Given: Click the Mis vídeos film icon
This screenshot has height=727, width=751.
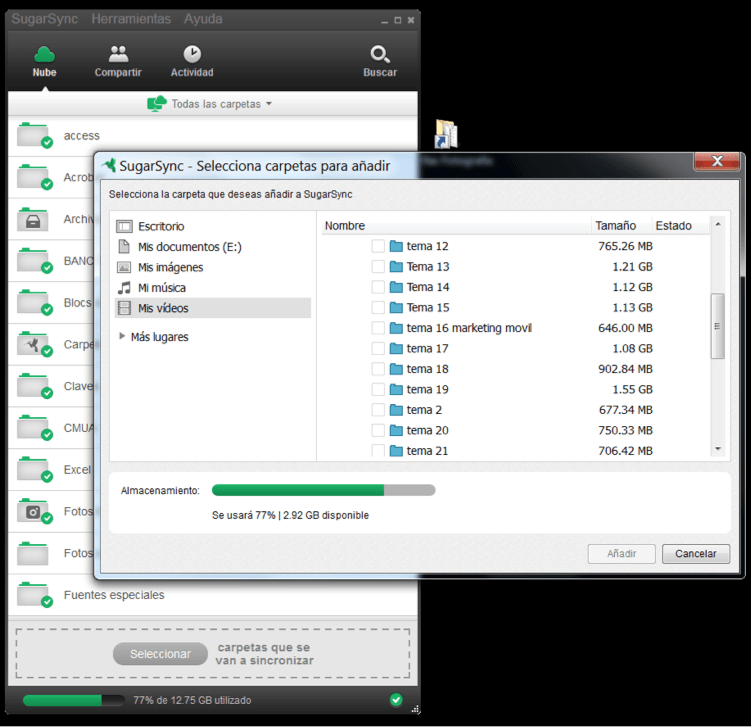Looking at the screenshot, I should point(124,308).
